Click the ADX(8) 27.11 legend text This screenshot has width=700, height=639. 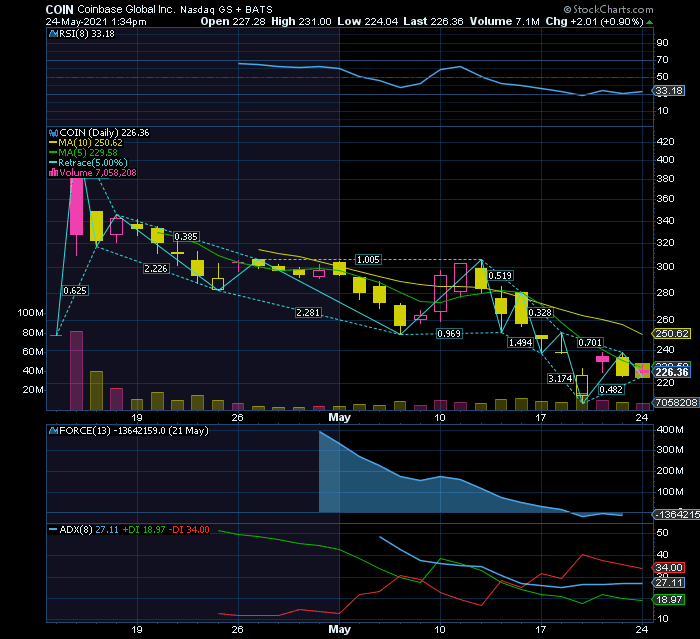click(89, 530)
